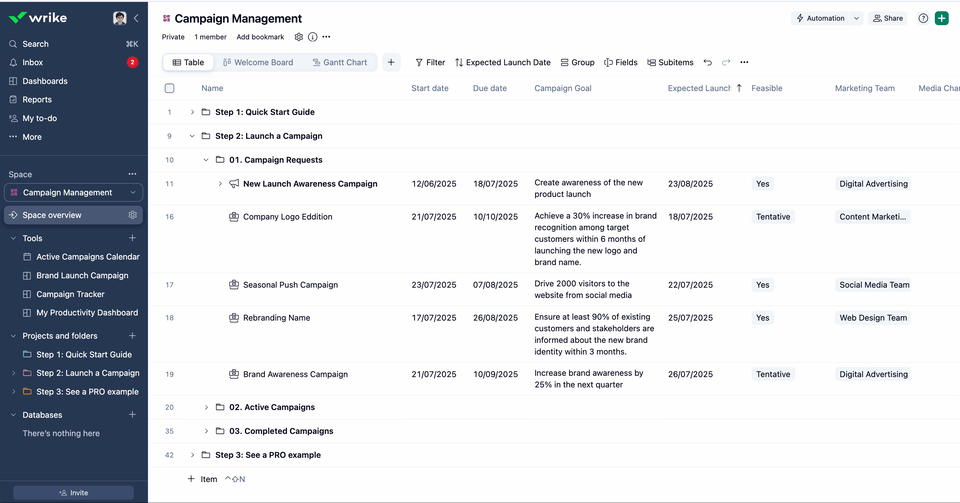The width and height of the screenshot is (960, 503).
Task: Tick the select-all checkbox in table header
Action: (169, 88)
